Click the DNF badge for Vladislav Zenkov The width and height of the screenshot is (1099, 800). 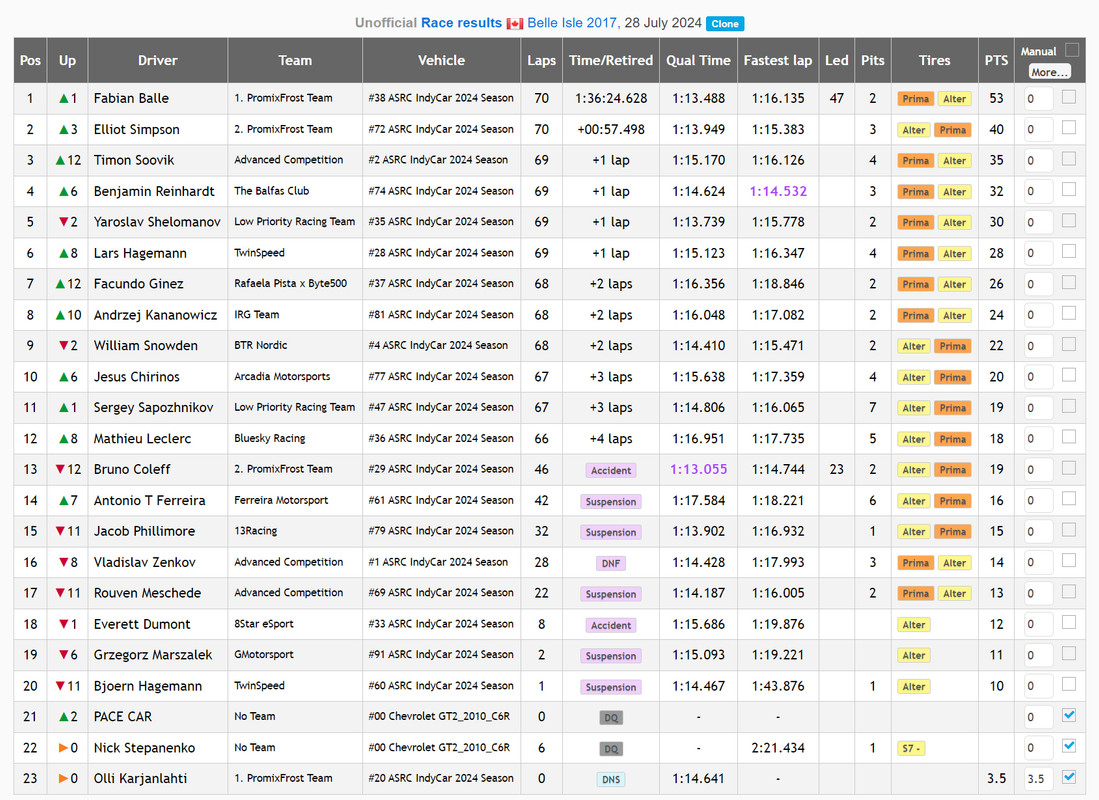pyautogui.click(x=610, y=563)
